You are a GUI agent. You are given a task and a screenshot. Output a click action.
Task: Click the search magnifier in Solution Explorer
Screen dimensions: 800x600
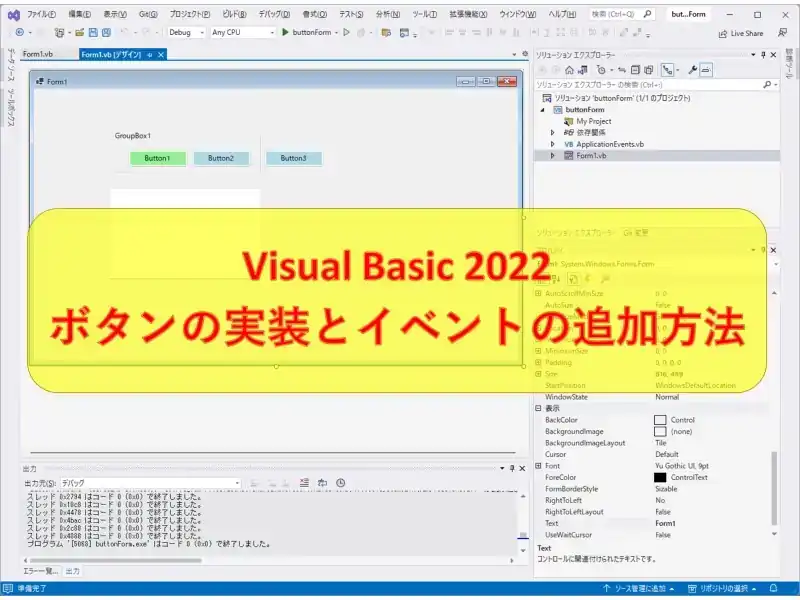pos(767,85)
